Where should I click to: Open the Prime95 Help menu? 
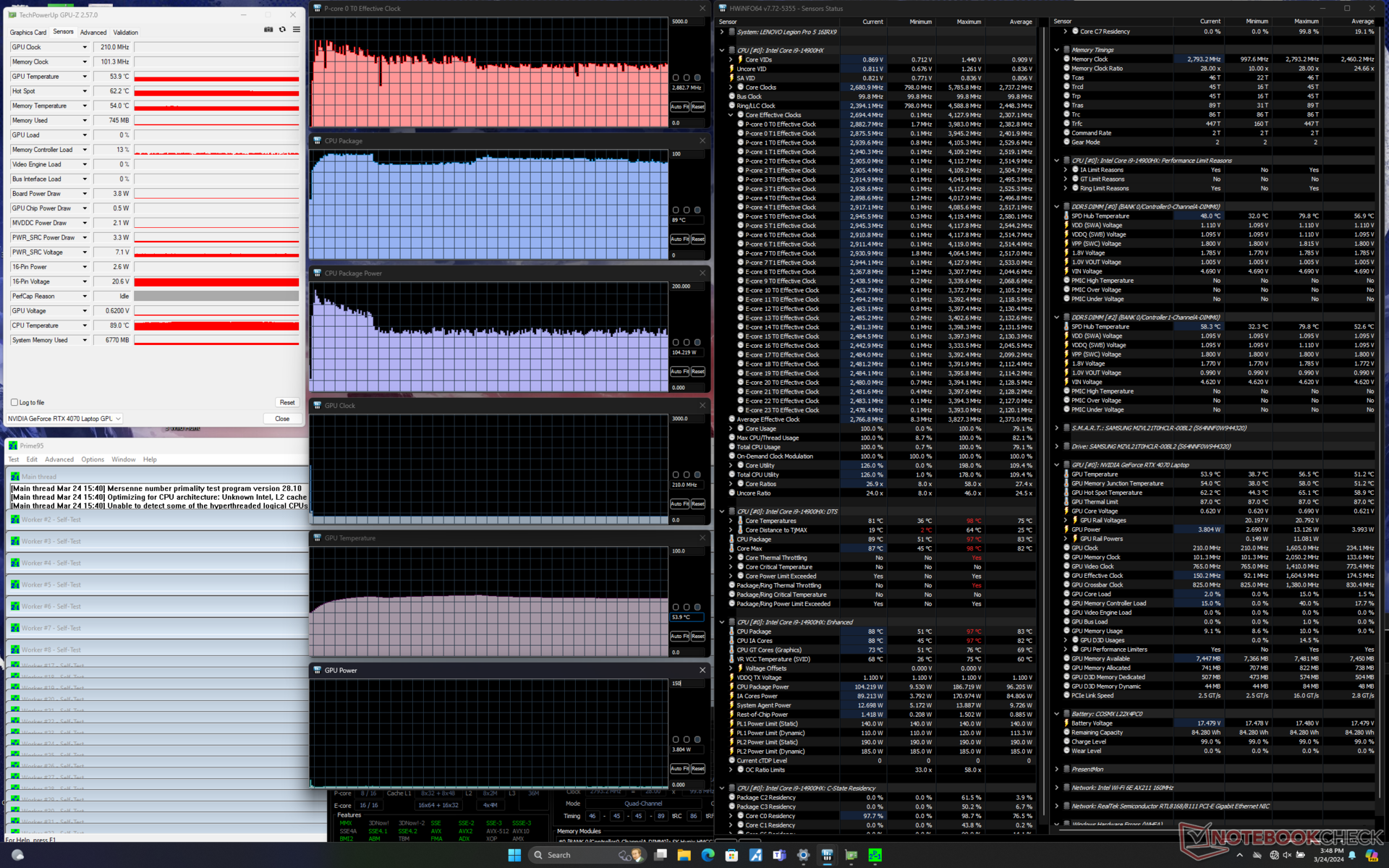[150, 459]
